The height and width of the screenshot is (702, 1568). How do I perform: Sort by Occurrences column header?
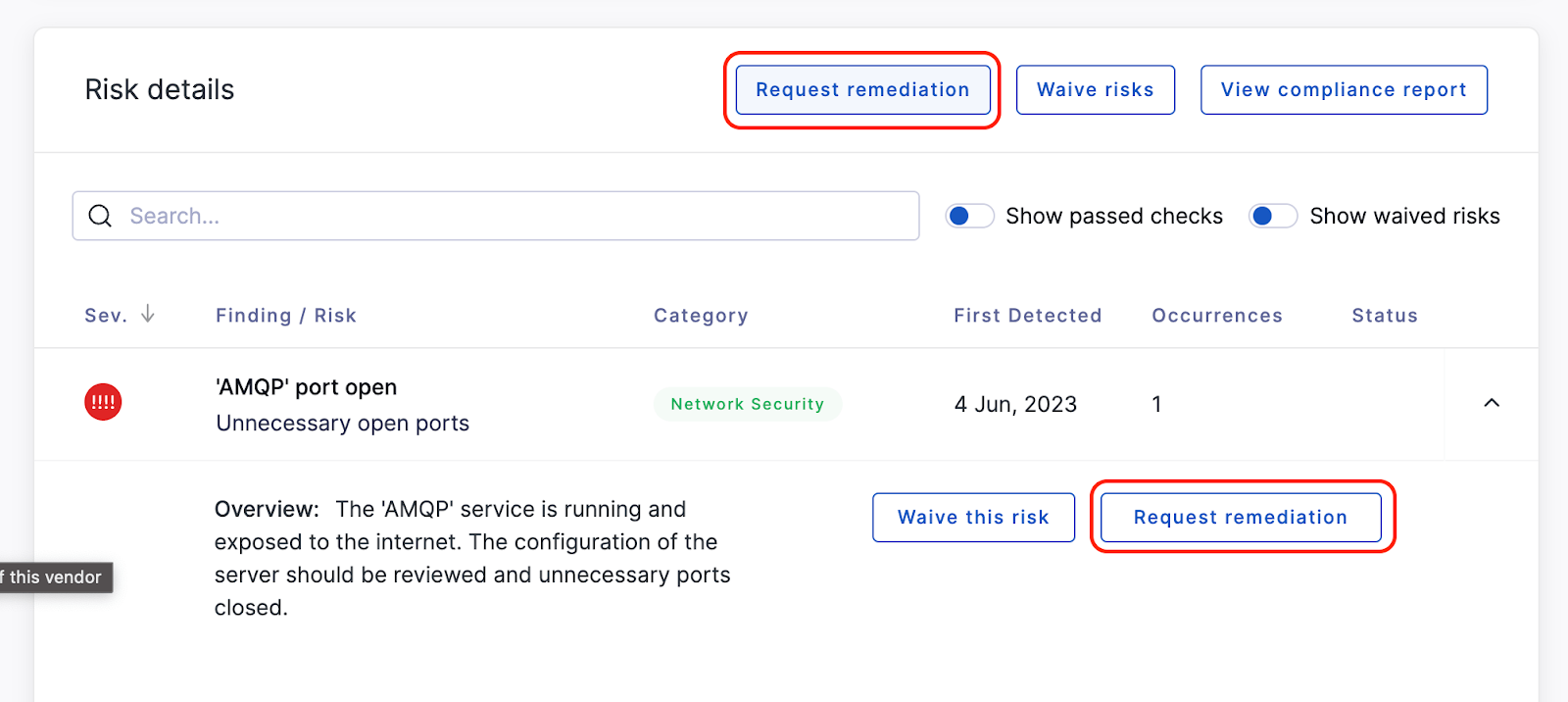pos(1217,316)
